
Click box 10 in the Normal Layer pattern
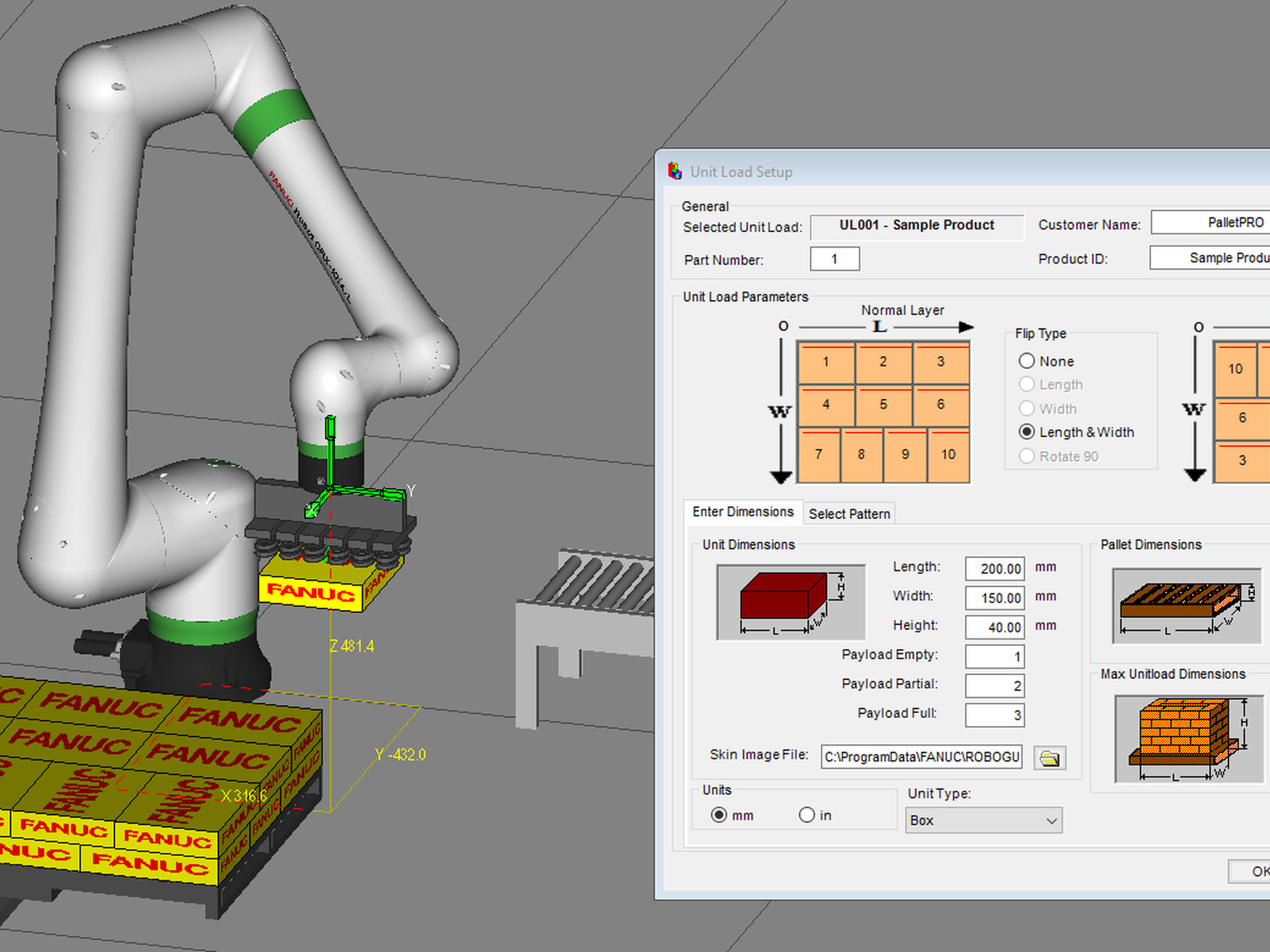tap(949, 455)
